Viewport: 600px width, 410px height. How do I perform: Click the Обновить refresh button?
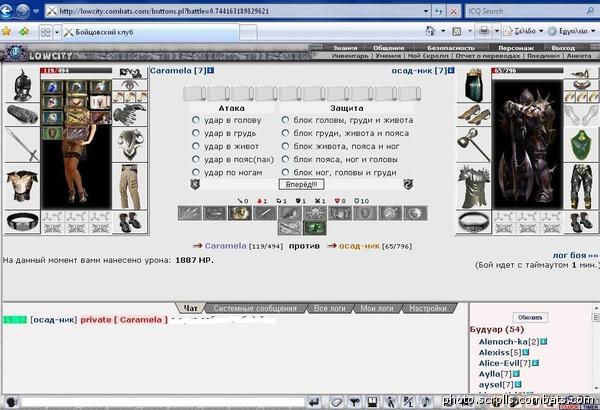tap(530, 317)
